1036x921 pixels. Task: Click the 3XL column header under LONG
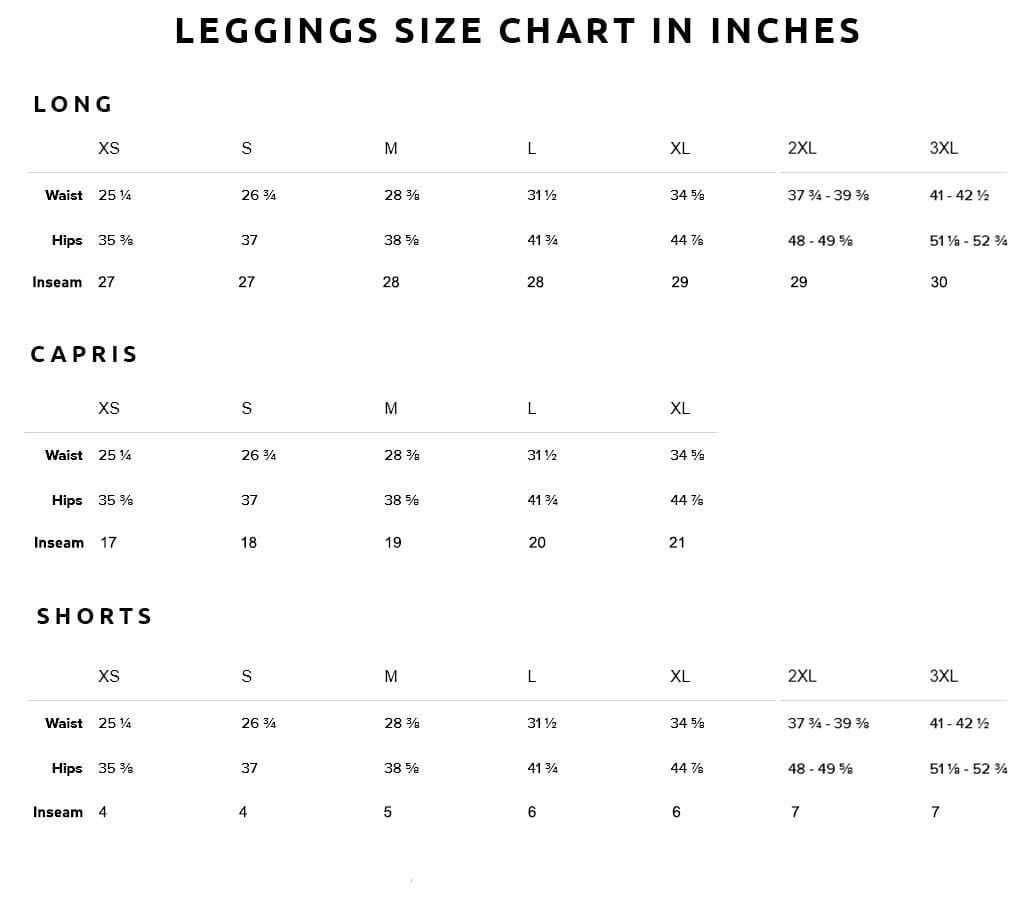click(943, 148)
